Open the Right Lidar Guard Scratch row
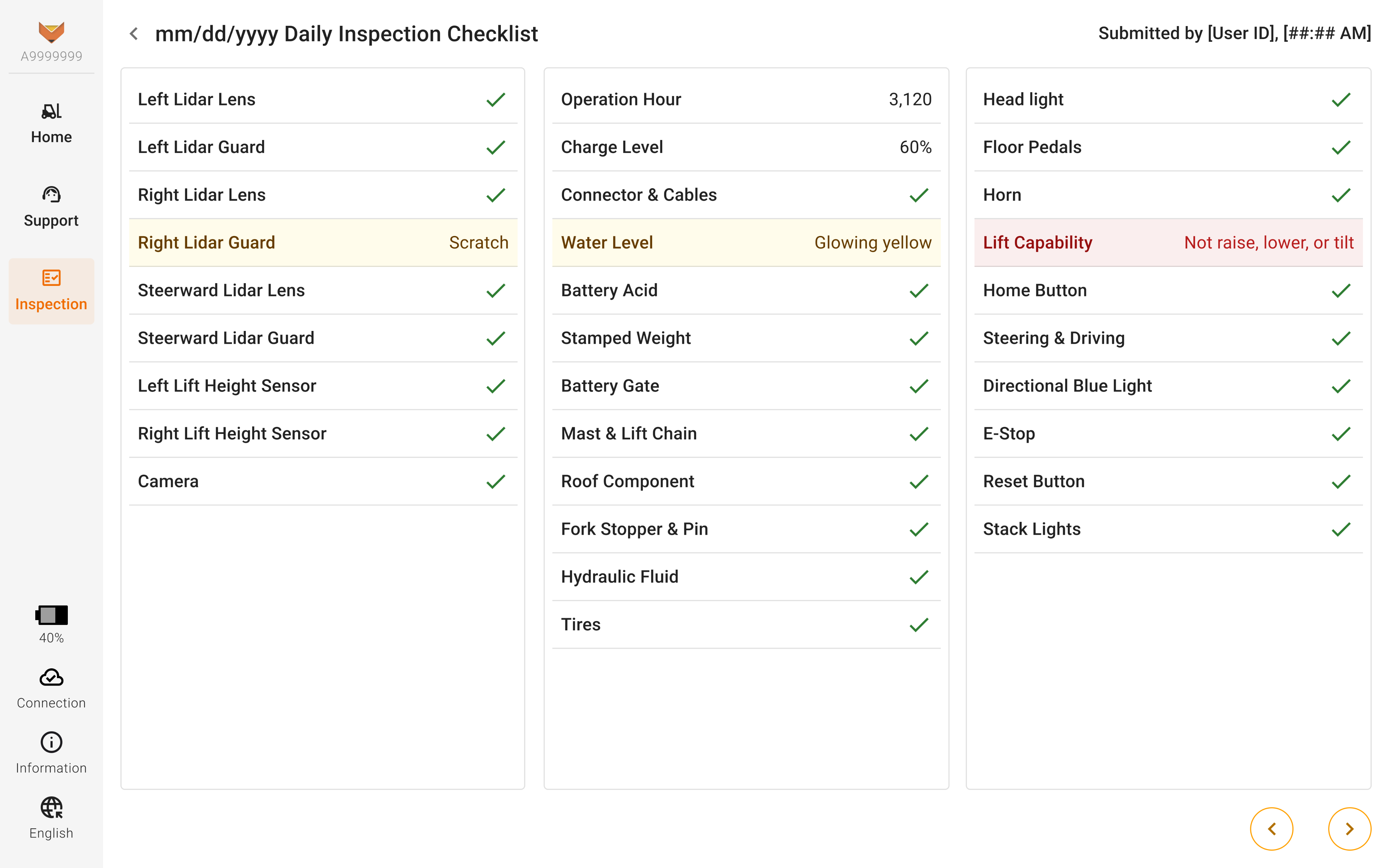The width and height of the screenshot is (1389, 868). coord(323,243)
